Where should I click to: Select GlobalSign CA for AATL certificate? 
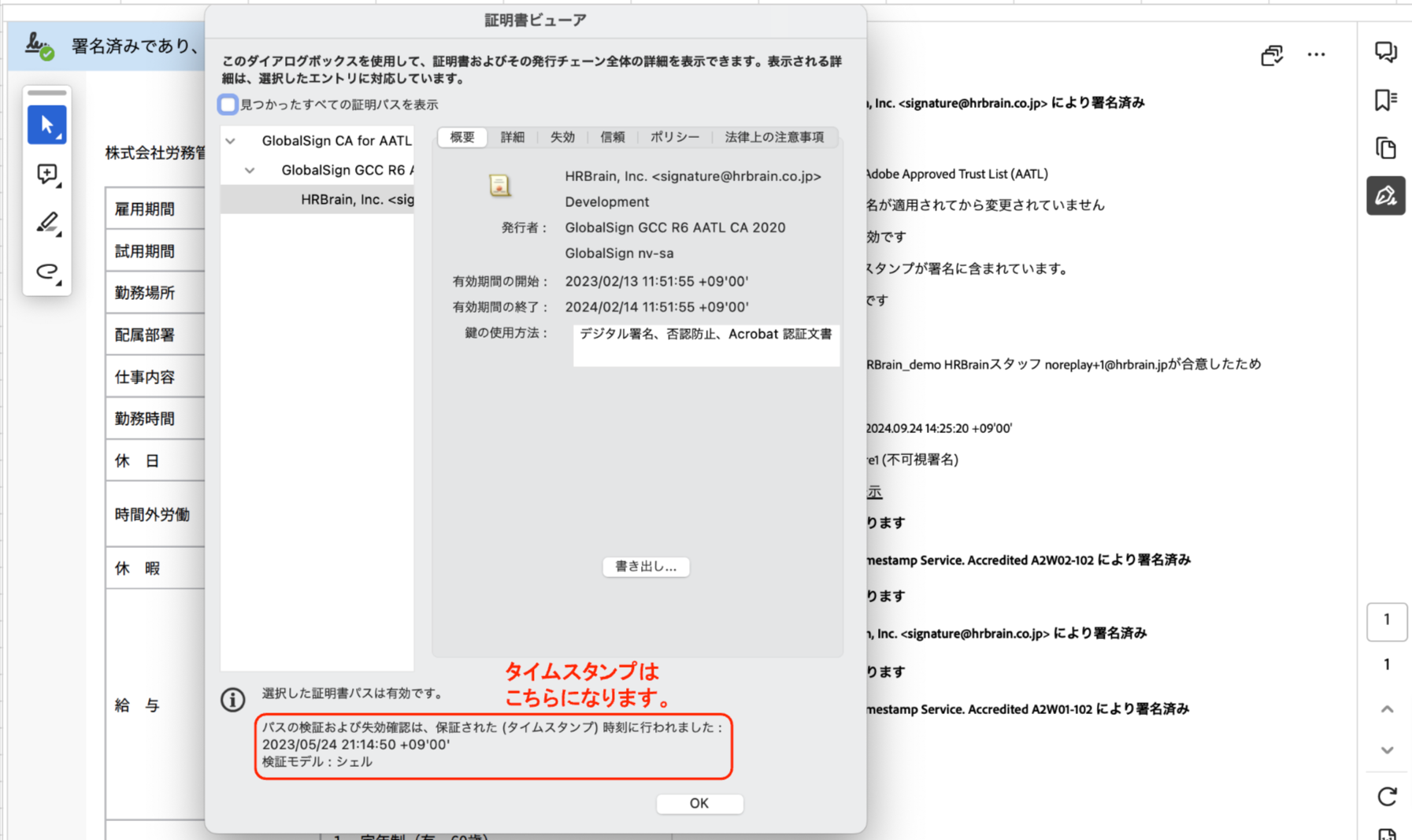pos(336,141)
